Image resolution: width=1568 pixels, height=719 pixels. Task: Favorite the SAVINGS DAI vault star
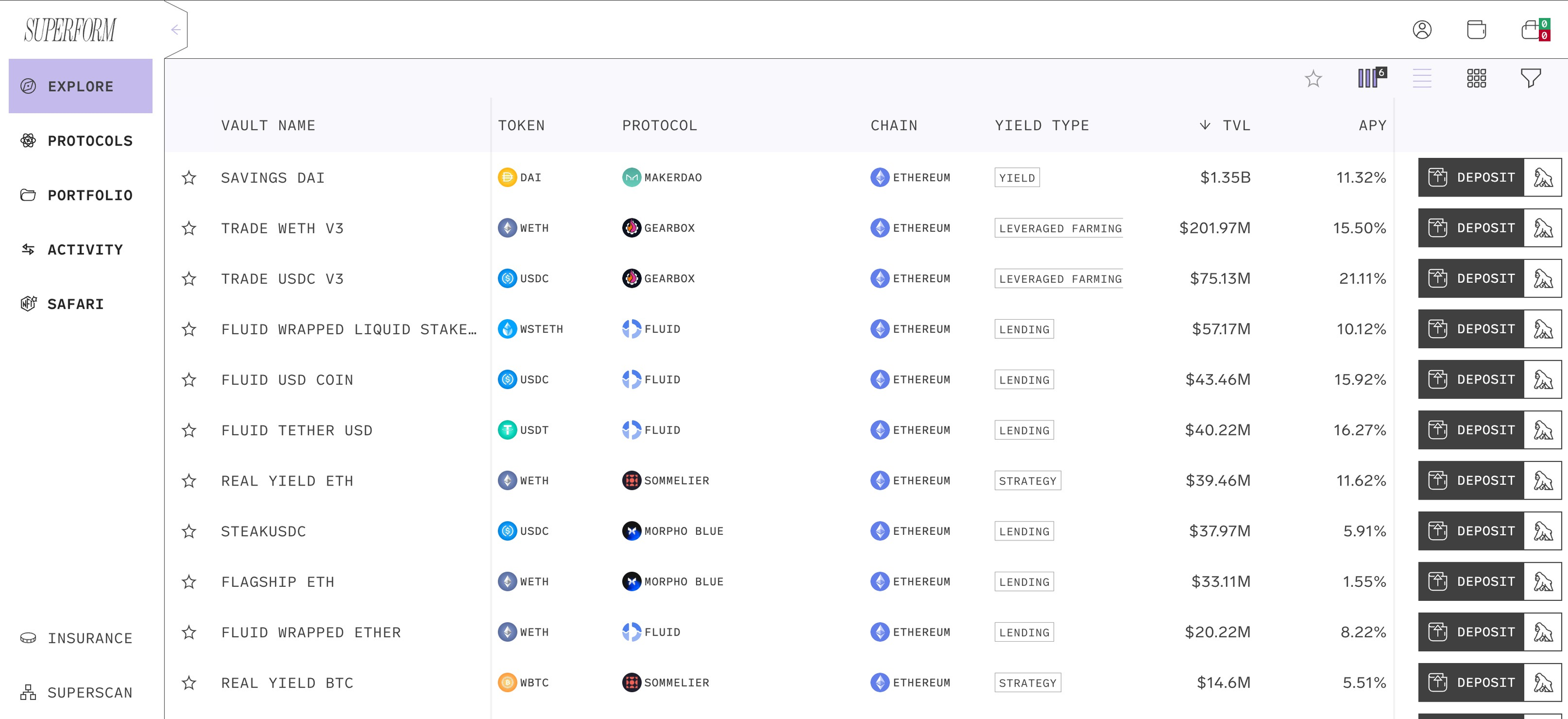coord(189,177)
